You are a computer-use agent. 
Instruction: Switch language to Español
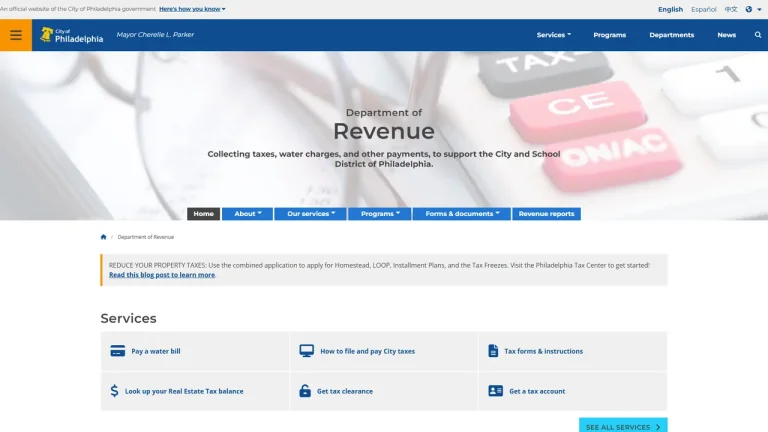(703, 9)
